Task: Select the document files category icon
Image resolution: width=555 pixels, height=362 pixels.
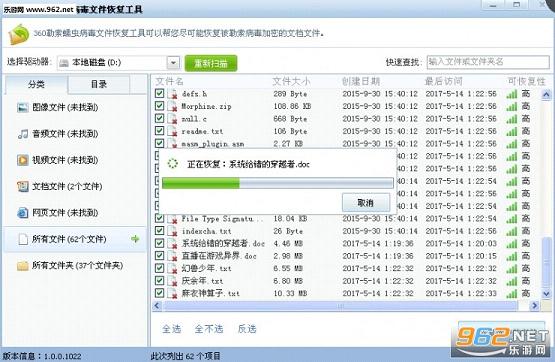Action: click(23, 186)
